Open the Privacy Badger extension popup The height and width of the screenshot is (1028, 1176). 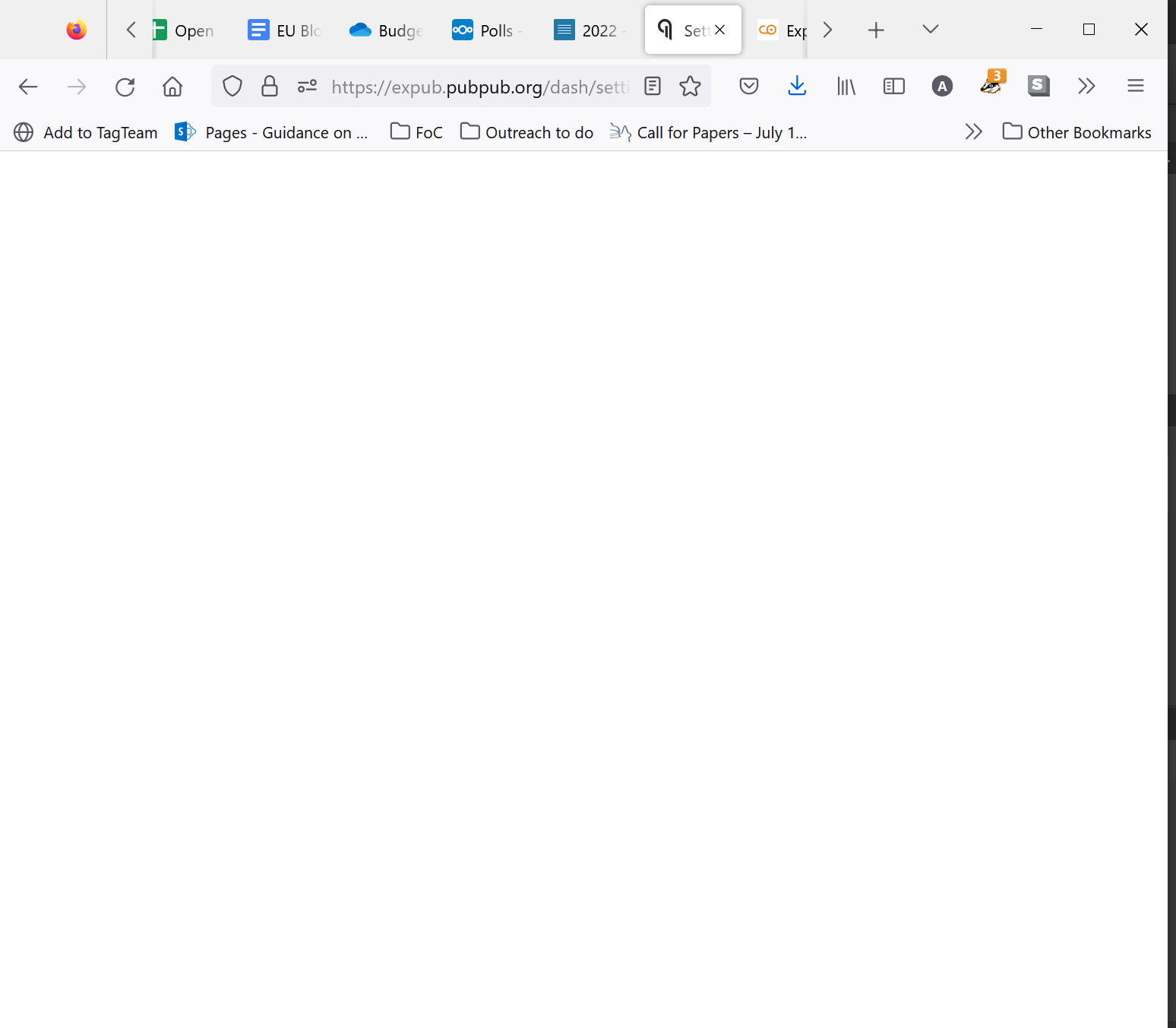(991, 86)
